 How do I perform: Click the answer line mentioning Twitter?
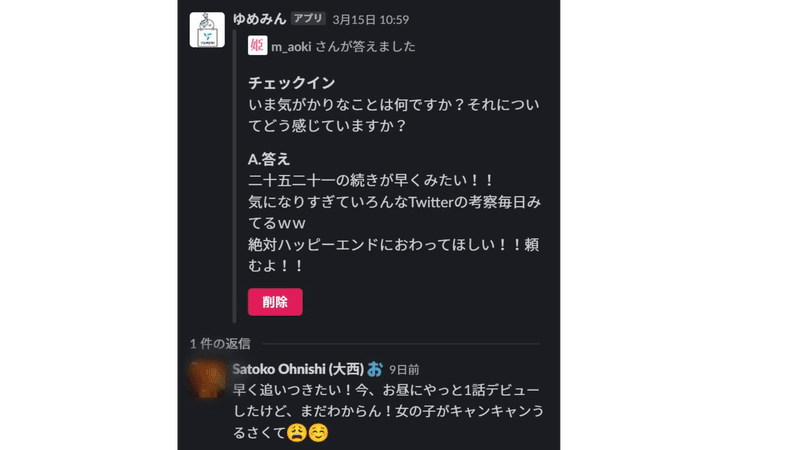[394, 212]
